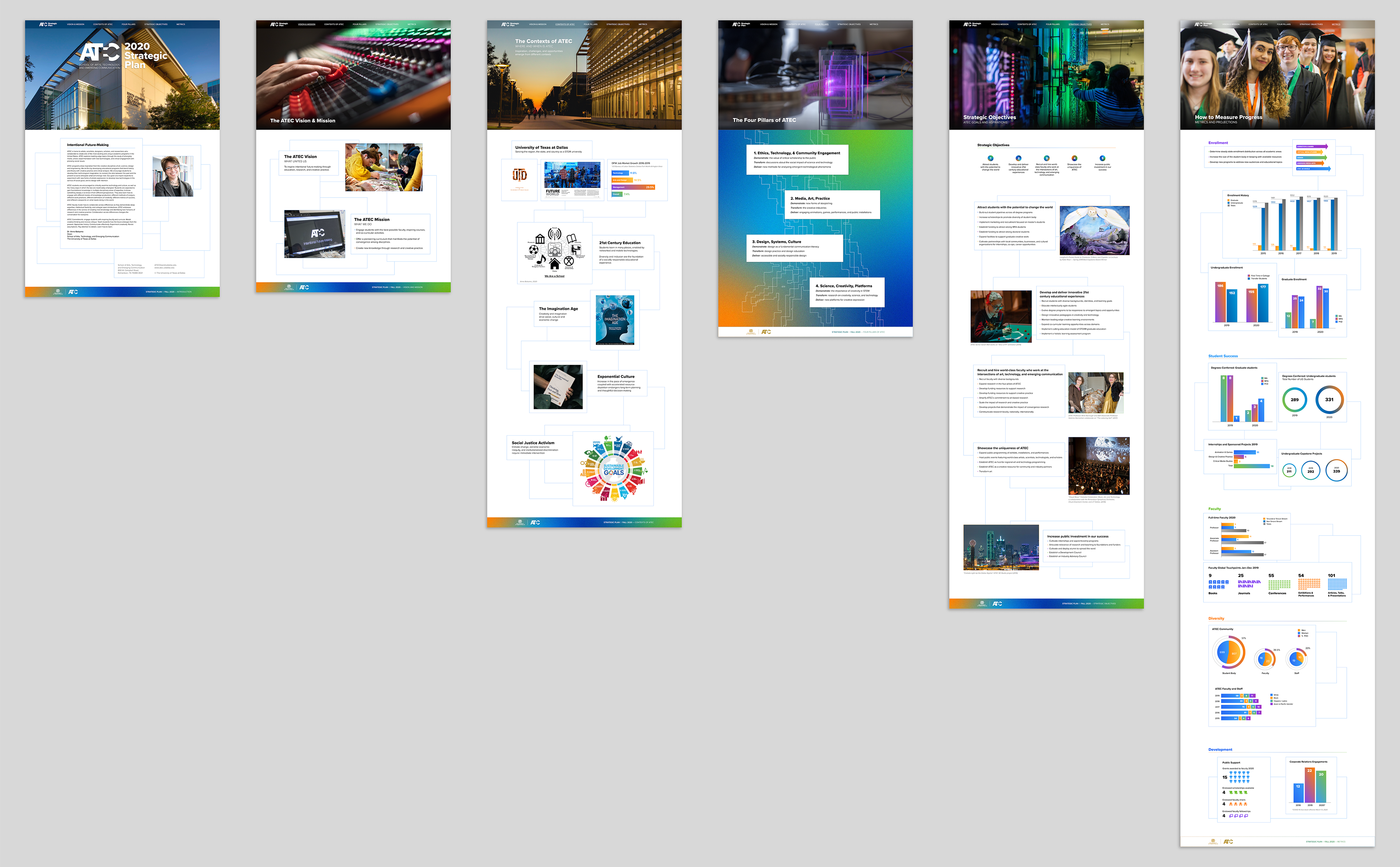Select Metrics on Strategic Objectives page nav
1400x867 pixels.
coord(1105,24)
